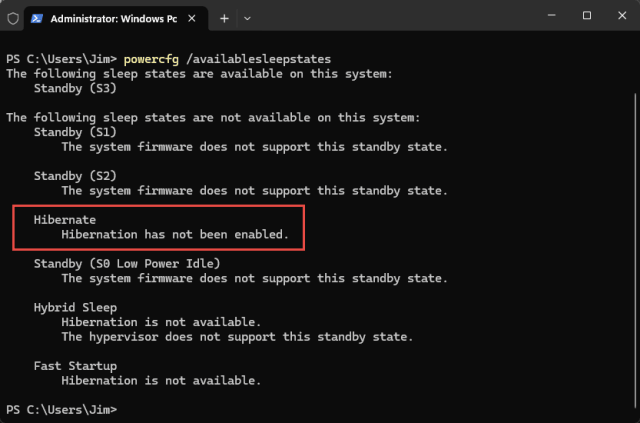Click the Fast Startup heading
This screenshot has width=640, height=423.
[76, 366]
